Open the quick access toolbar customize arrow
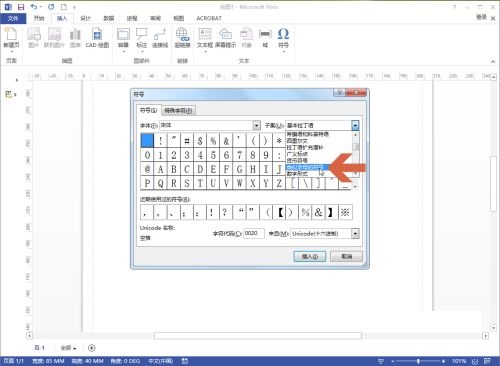 pyautogui.click(x=74, y=7)
